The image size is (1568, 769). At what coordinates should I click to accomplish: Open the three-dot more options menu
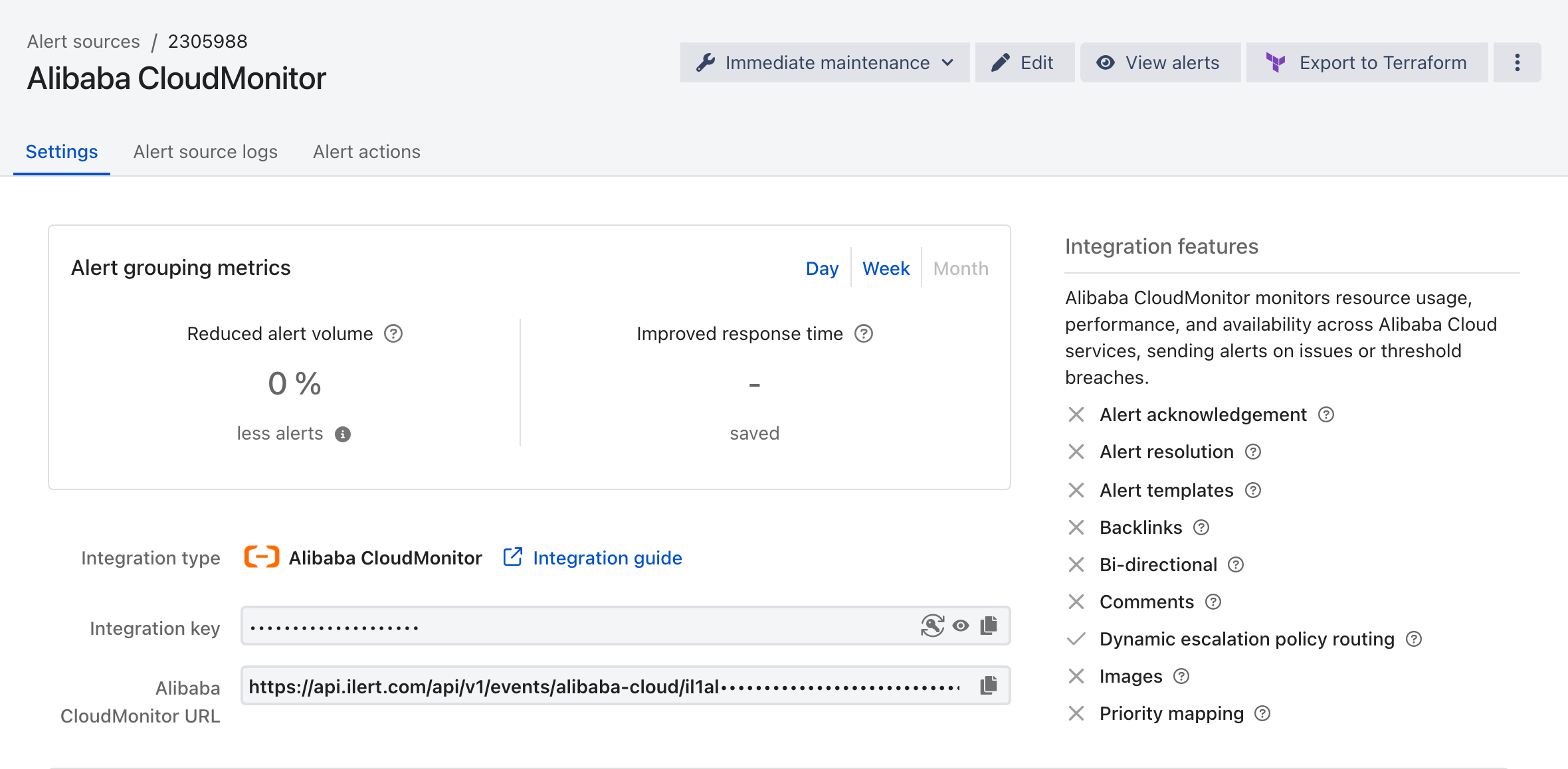[1518, 62]
